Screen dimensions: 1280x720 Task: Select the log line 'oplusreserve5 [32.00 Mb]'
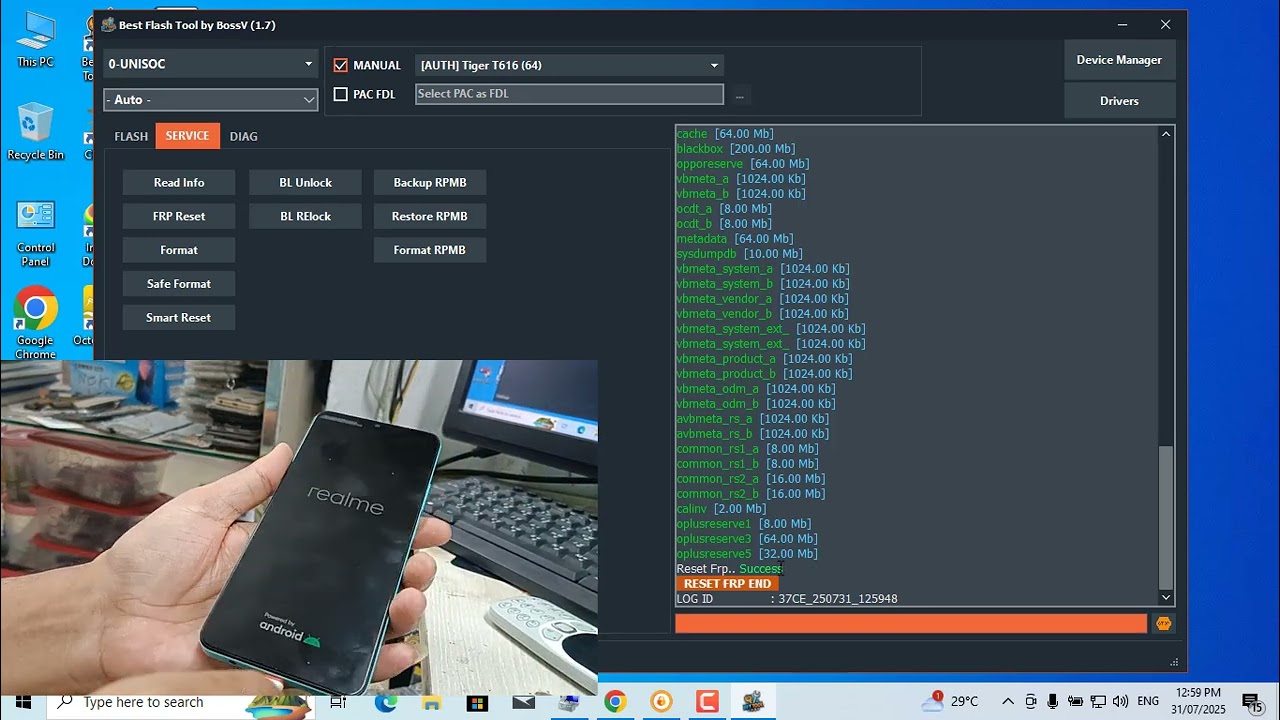pyautogui.click(x=747, y=554)
